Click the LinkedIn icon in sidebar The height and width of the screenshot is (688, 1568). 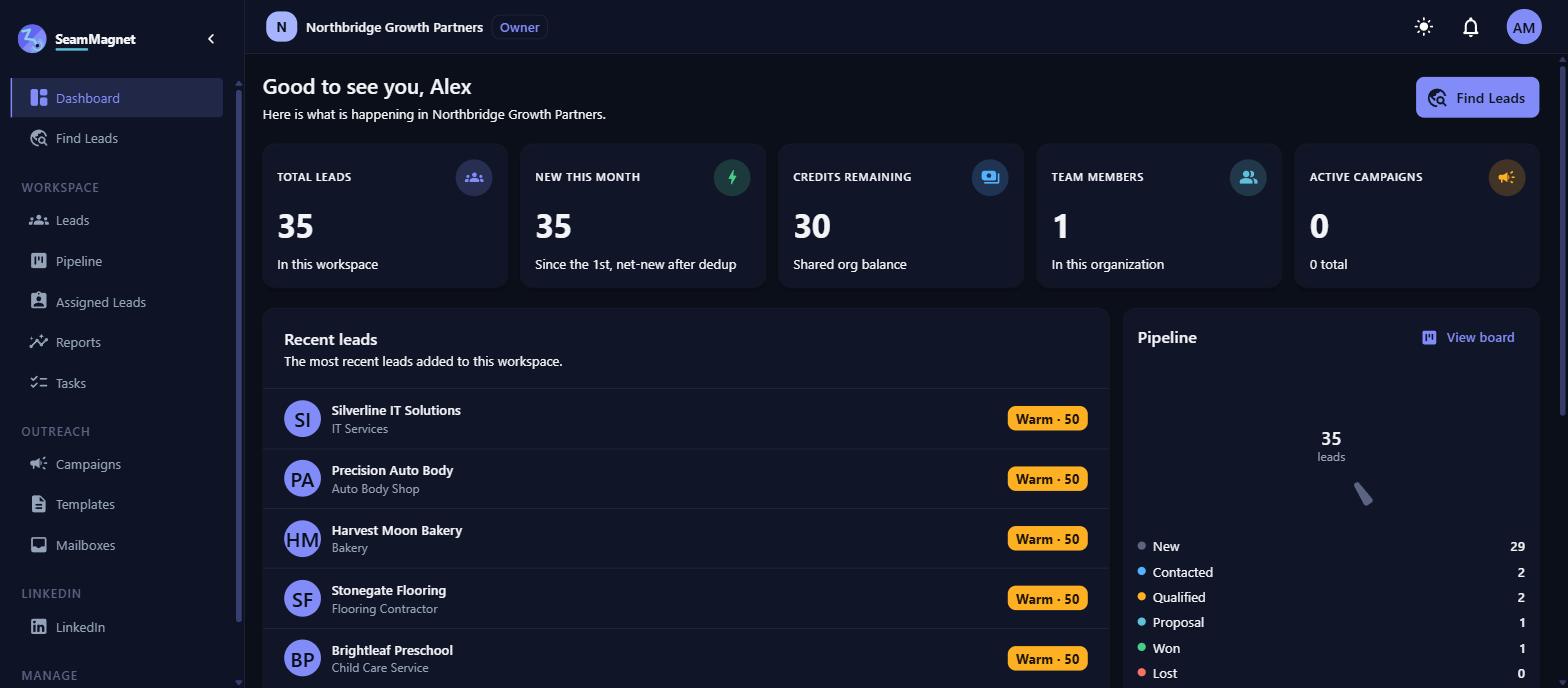(39, 627)
